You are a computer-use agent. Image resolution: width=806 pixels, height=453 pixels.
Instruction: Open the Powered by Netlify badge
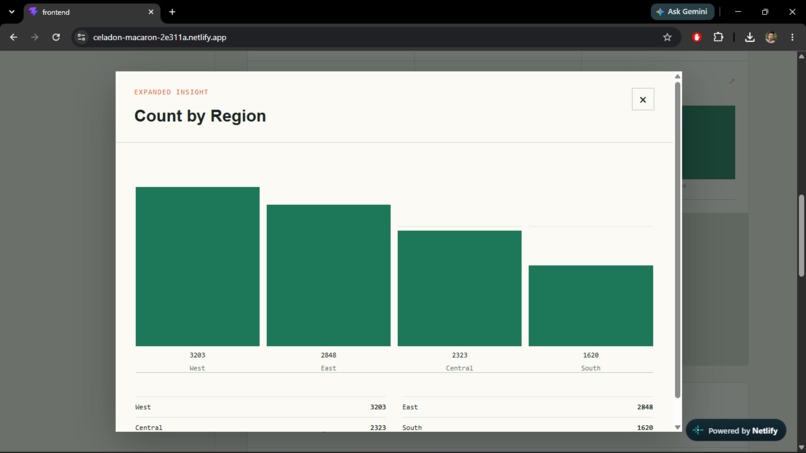736,430
